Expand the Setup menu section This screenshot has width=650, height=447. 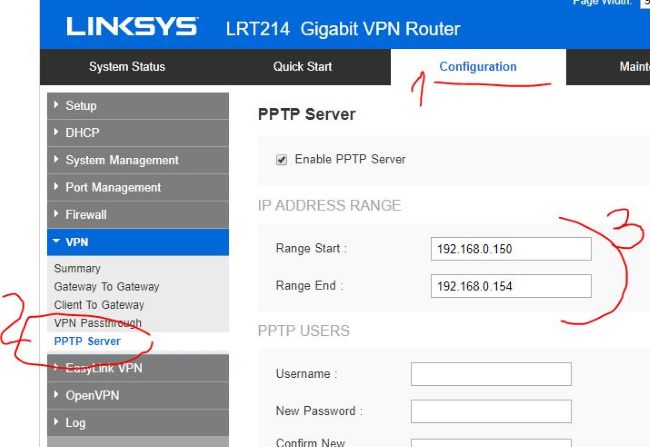[82, 106]
